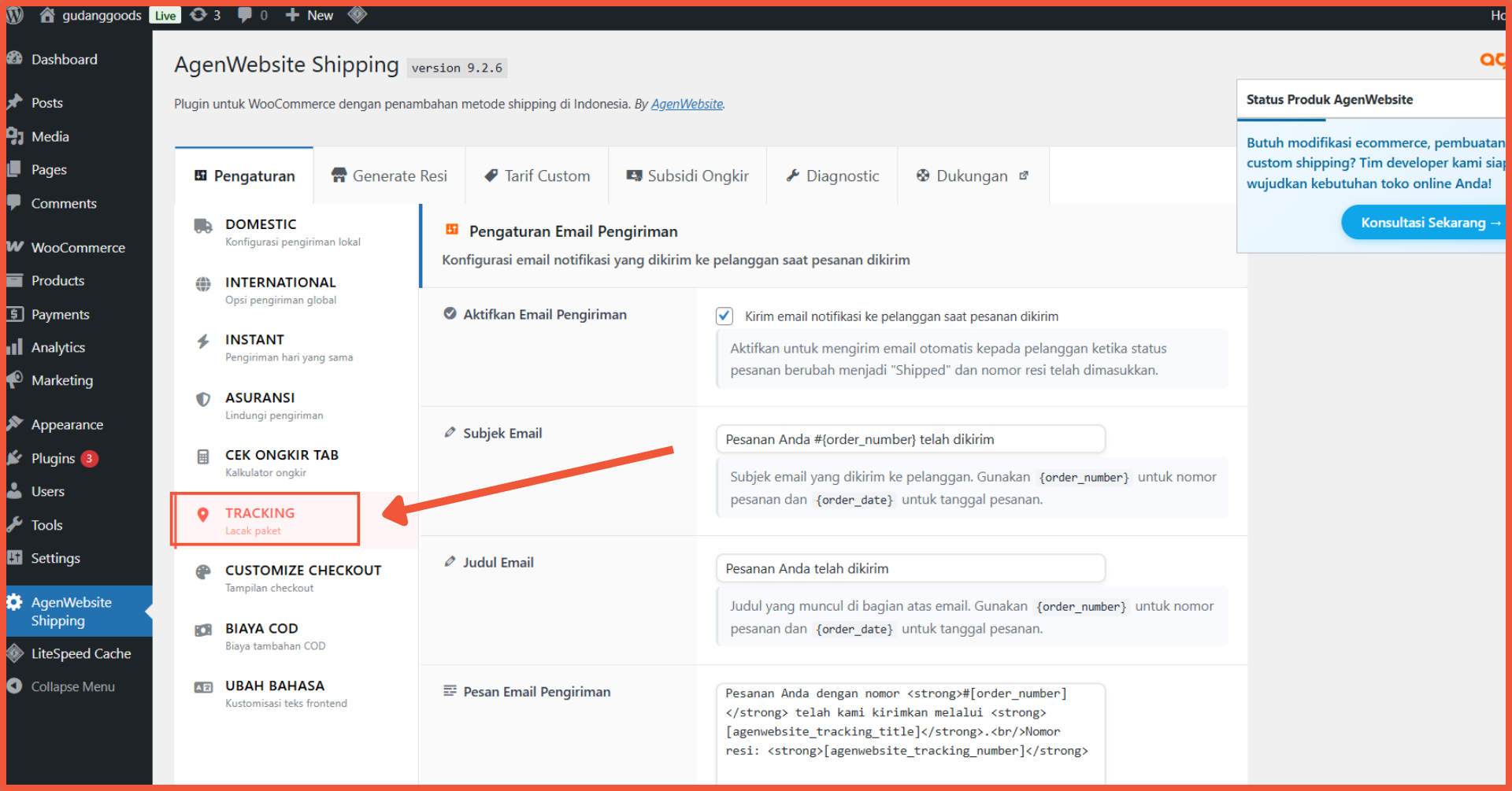
Task: Click the INSTANT lightning bolt icon
Action: pyautogui.click(x=203, y=342)
